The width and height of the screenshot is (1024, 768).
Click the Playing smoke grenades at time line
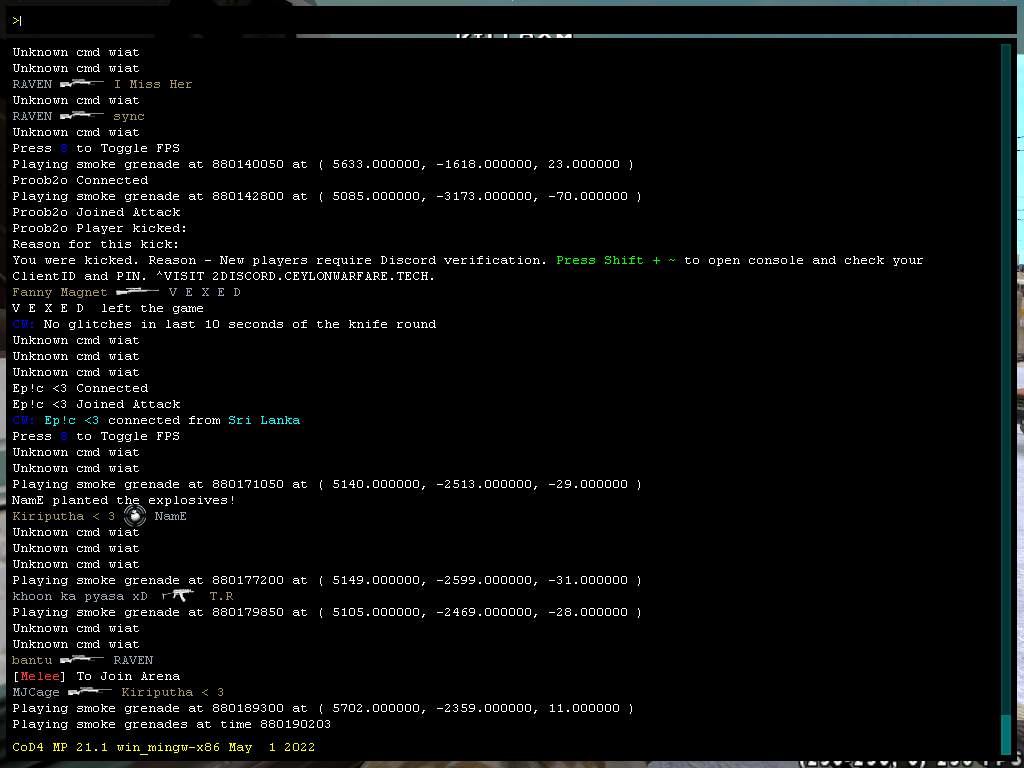pos(171,724)
